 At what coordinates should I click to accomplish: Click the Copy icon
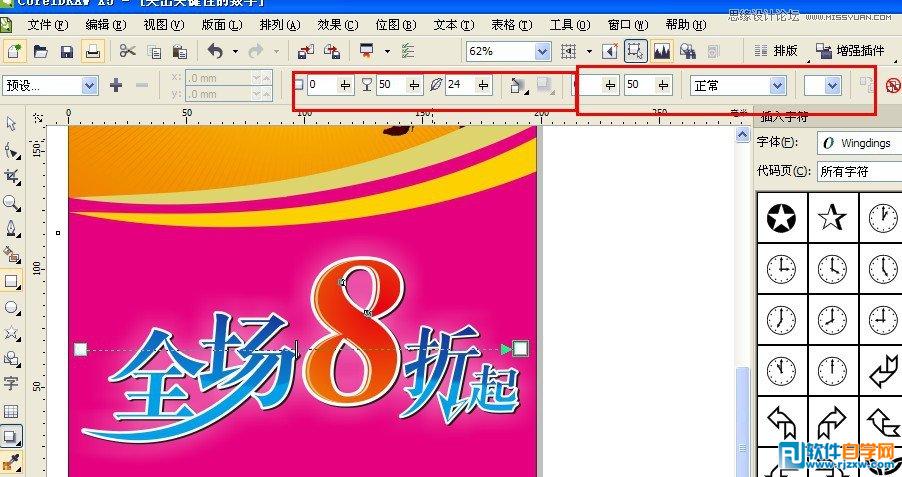pos(154,52)
